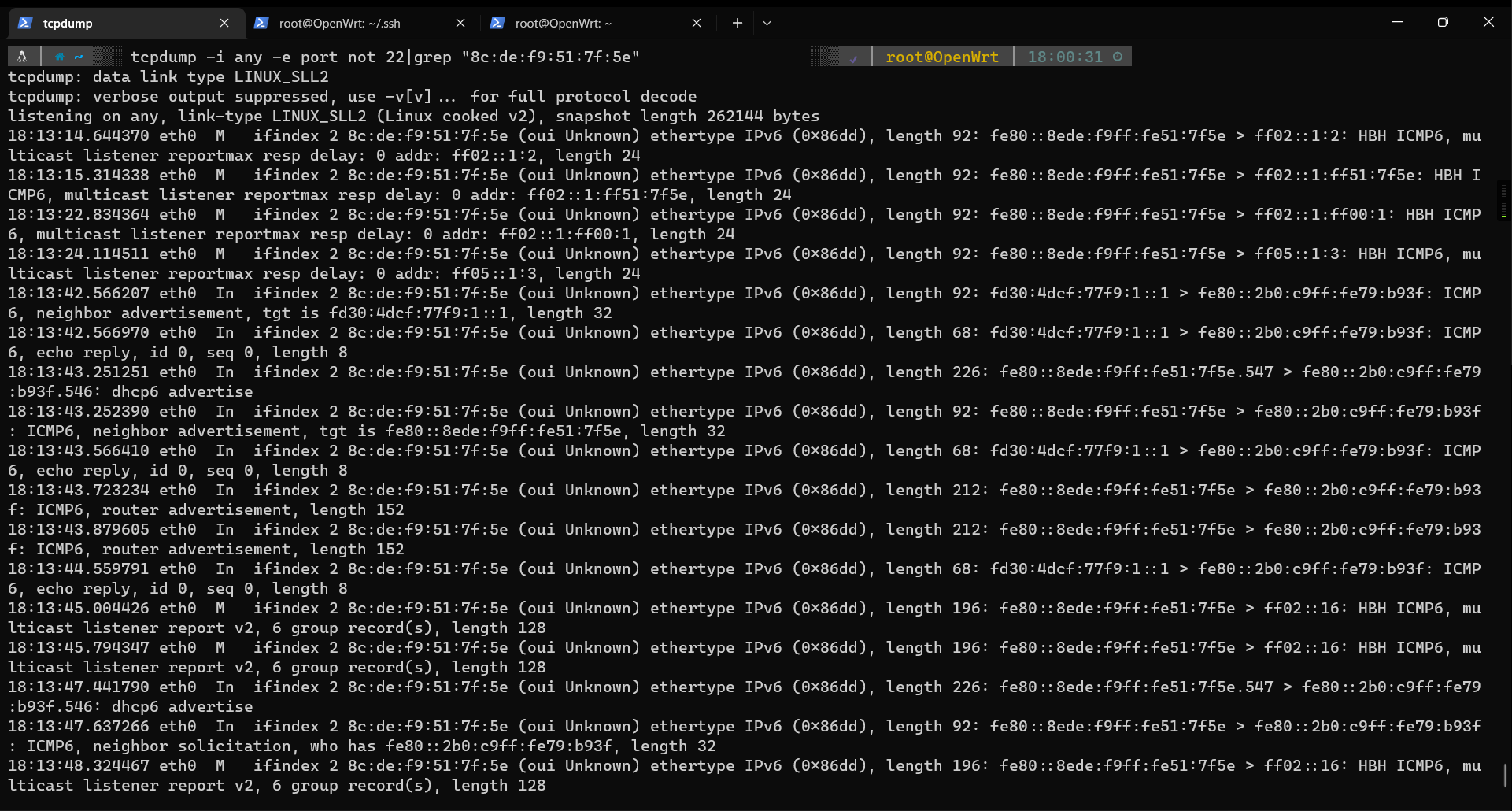Screen dimensions: 1512x811
Task: Click the timestamp 18:13:24.114511
Action: 79,254
